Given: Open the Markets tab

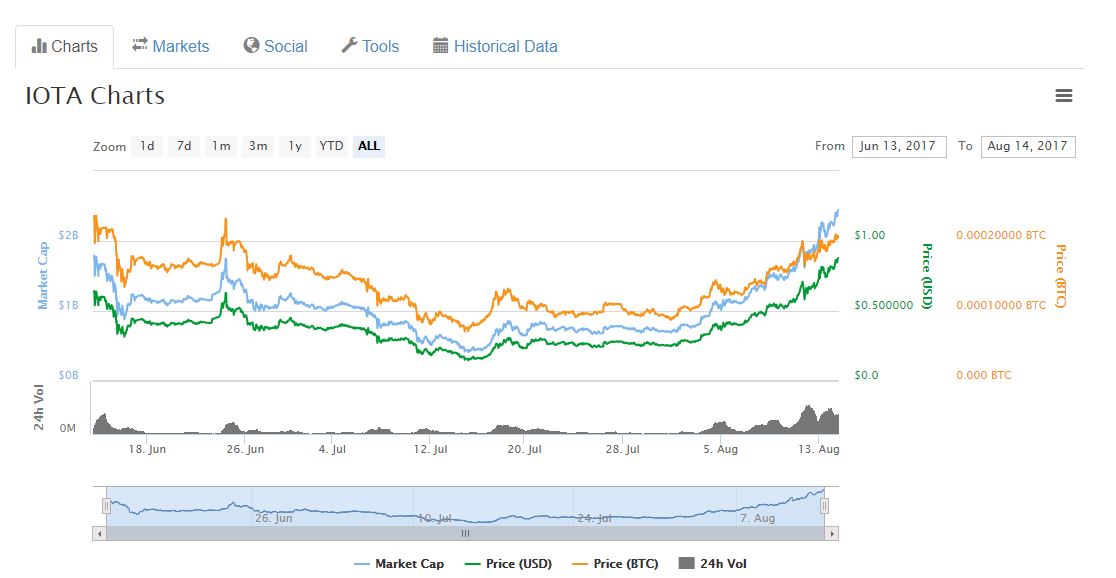Looking at the screenshot, I should point(171,46).
